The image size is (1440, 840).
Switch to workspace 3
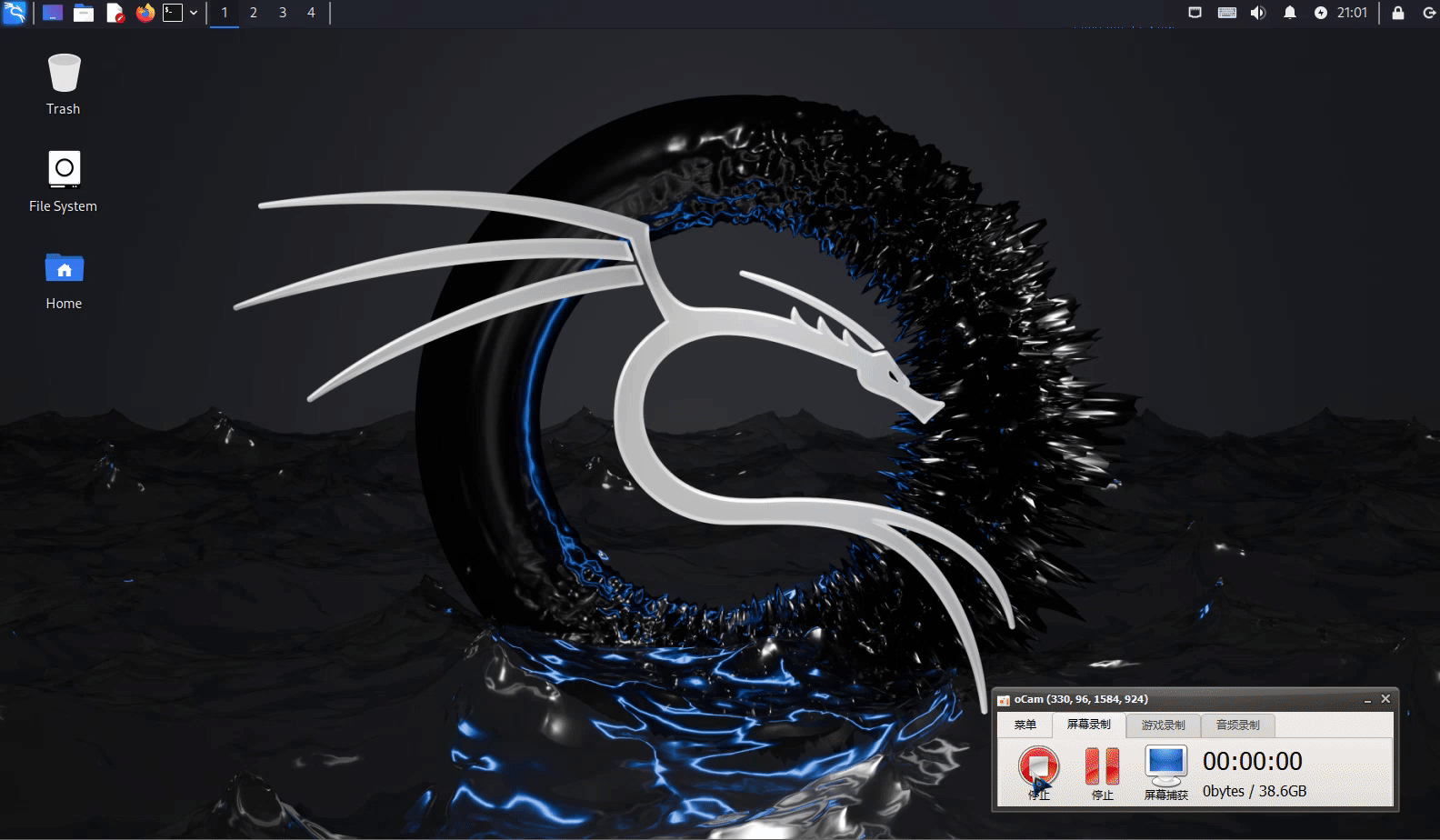pos(283,13)
